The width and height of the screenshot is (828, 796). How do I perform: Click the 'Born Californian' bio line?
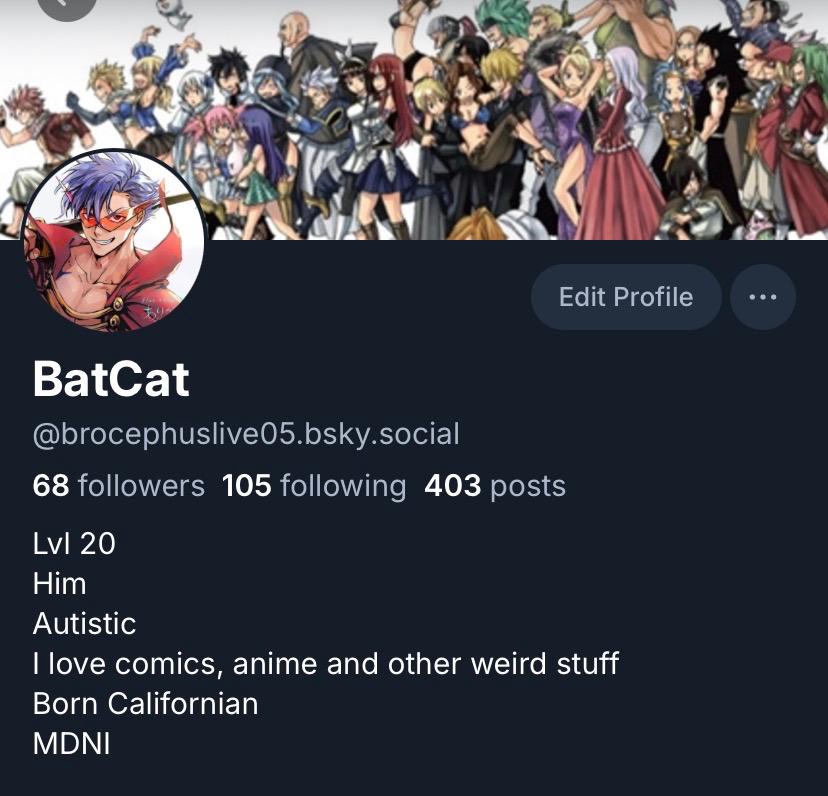point(145,704)
